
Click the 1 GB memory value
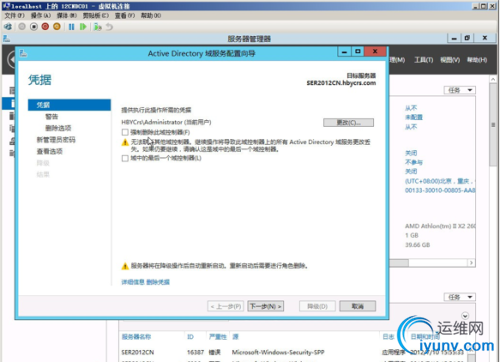[412, 235]
